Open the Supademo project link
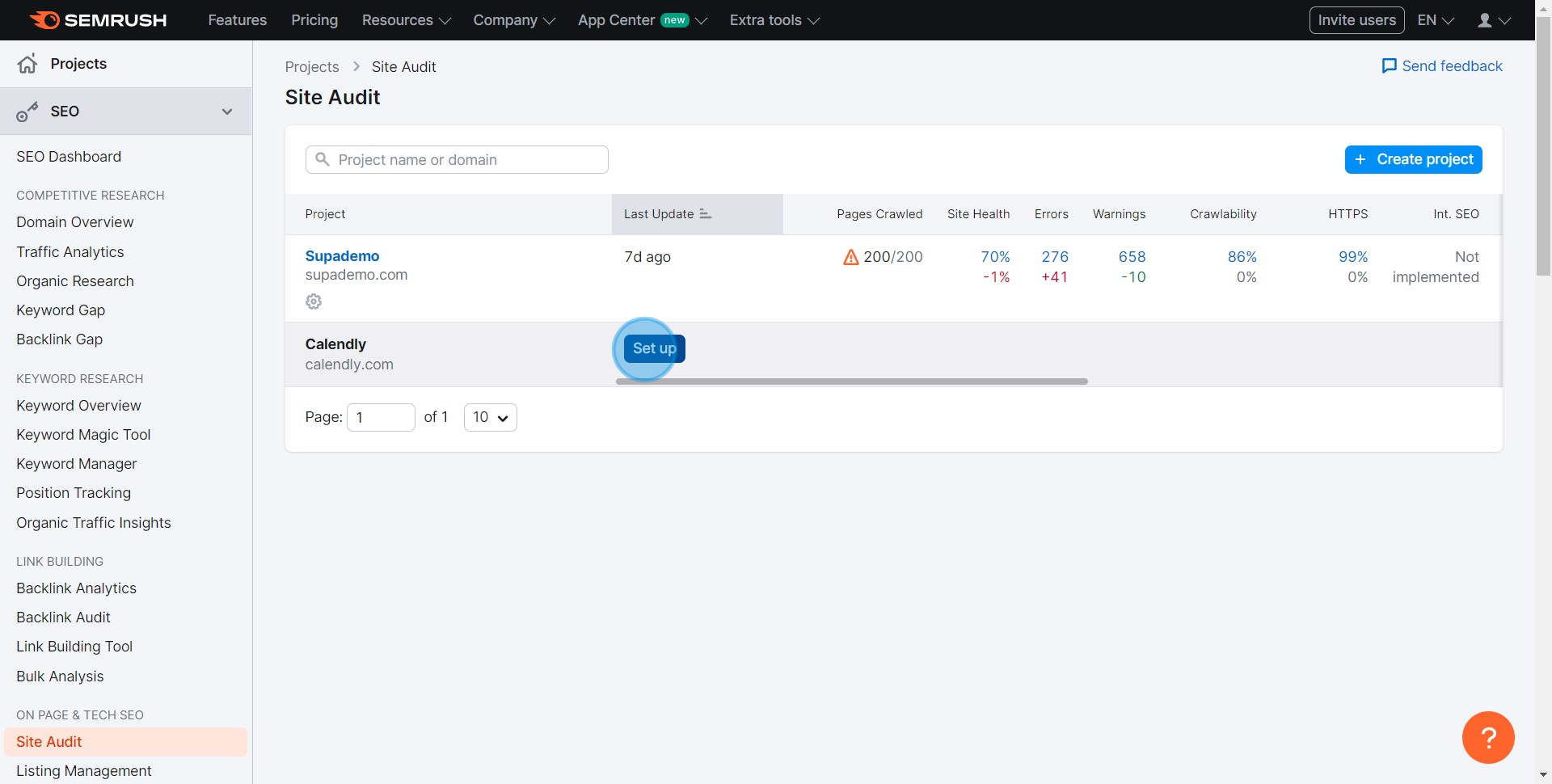This screenshot has width=1552, height=784. (342, 256)
